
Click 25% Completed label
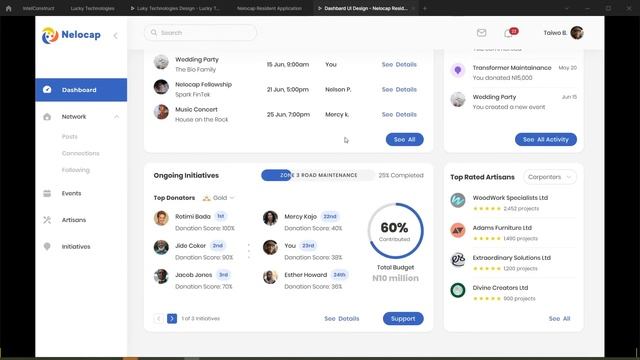401,176
